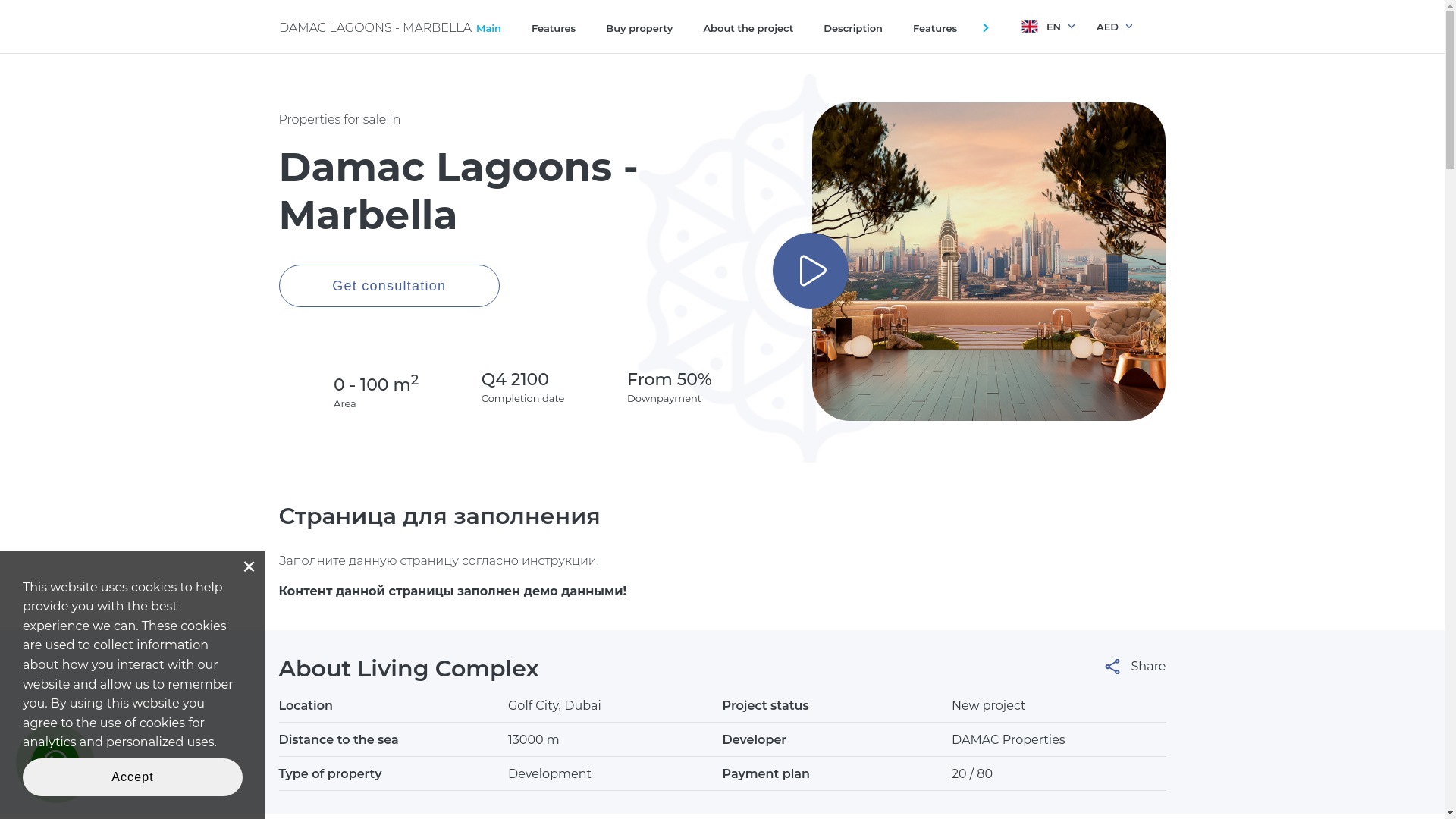The width and height of the screenshot is (1456, 819).
Task: Open the second Features nav item
Action: (934, 28)
